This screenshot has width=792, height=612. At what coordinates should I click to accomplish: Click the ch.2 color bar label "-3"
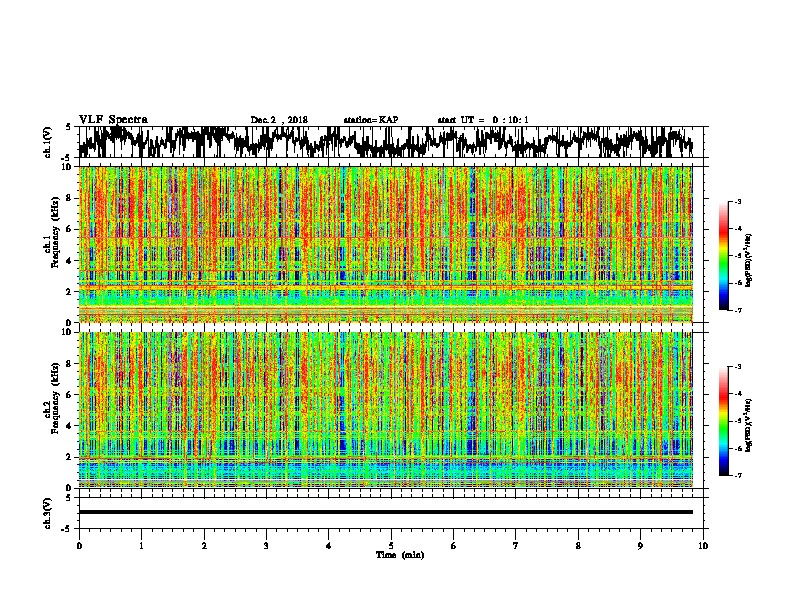point(738,367)
